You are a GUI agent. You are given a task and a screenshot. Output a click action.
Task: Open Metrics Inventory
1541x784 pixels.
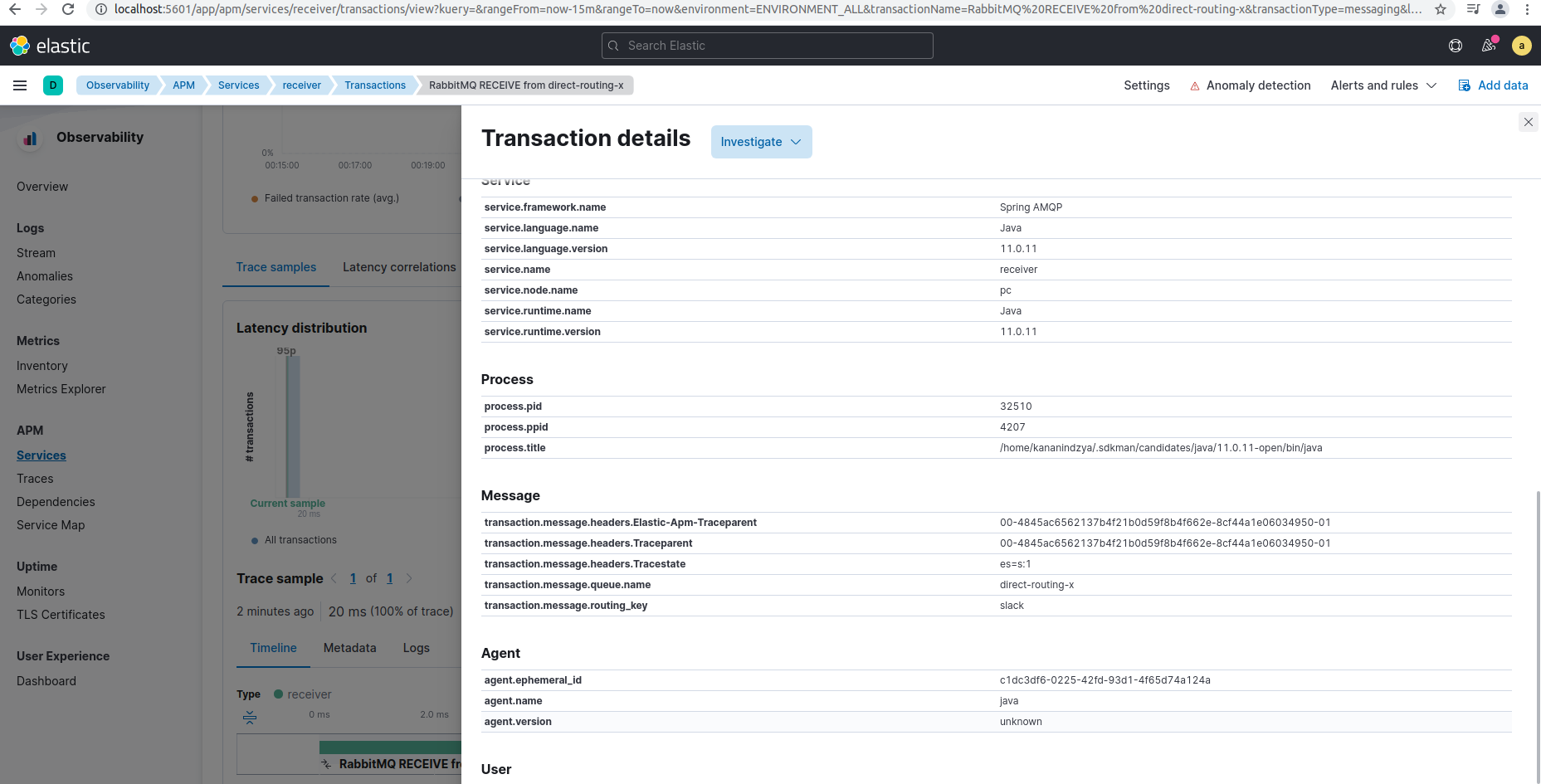tap(42, 366)
